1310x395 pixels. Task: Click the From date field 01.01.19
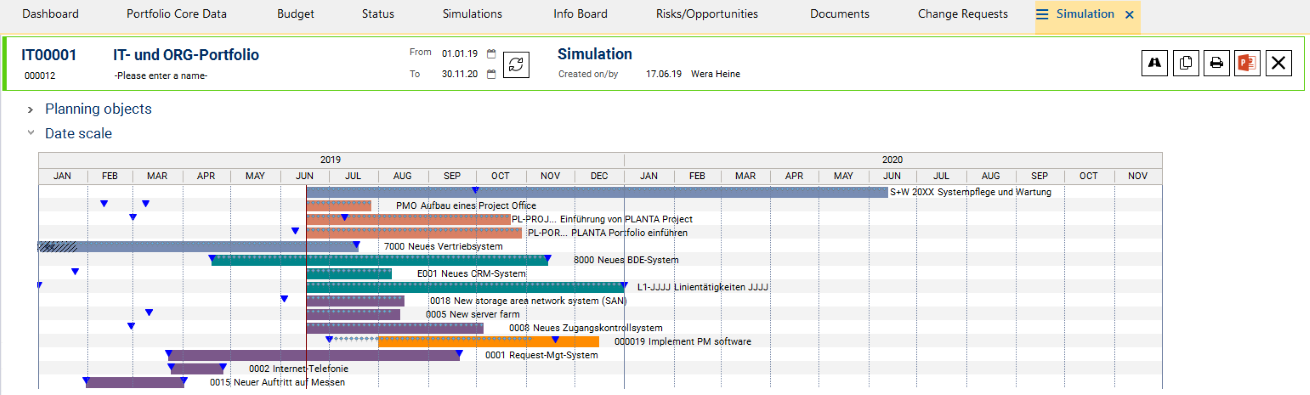460,53
